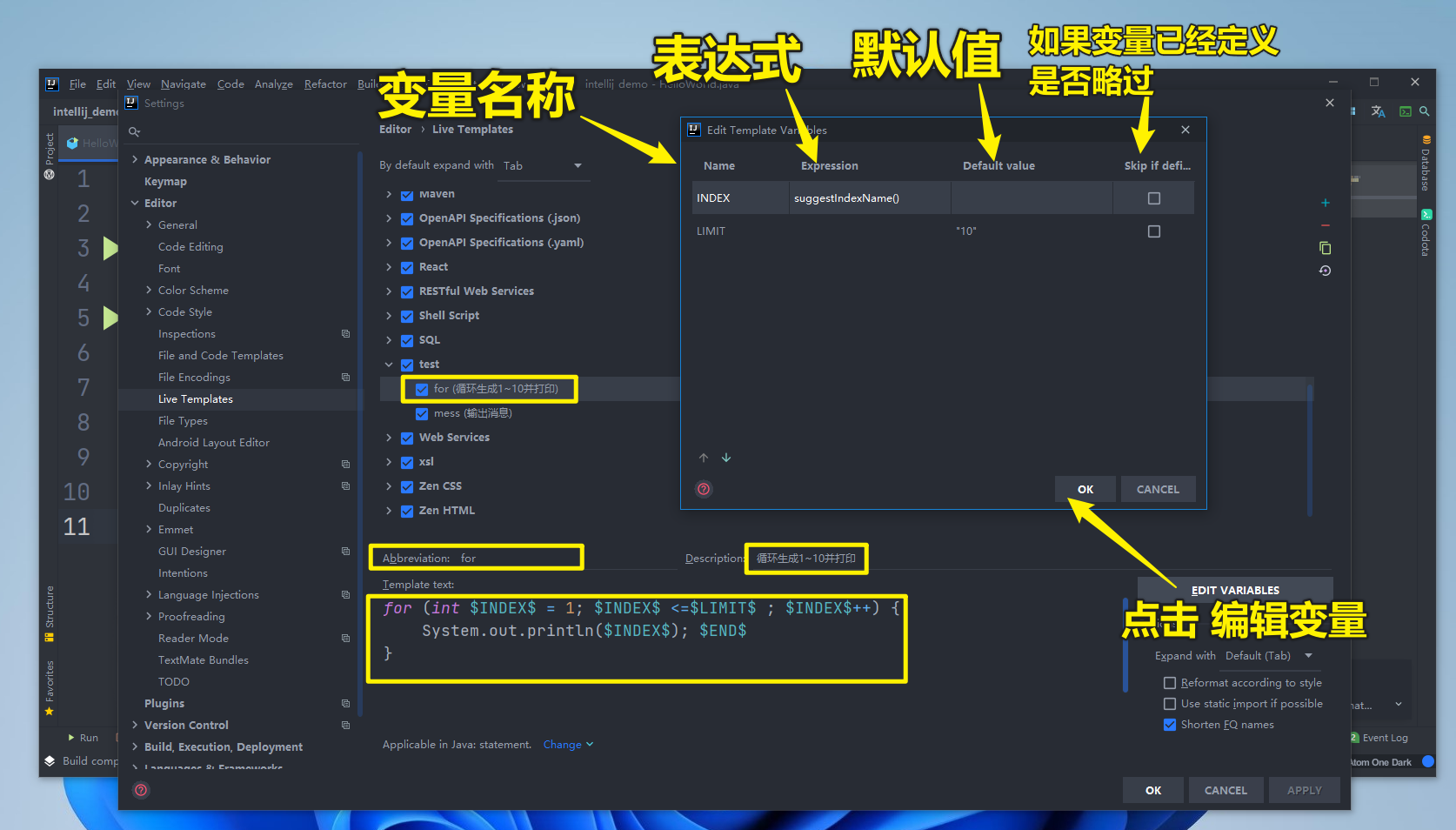The height and width of the screenshot is (830, 1456).
Task: Open the File menu
Action: (77, 84)
